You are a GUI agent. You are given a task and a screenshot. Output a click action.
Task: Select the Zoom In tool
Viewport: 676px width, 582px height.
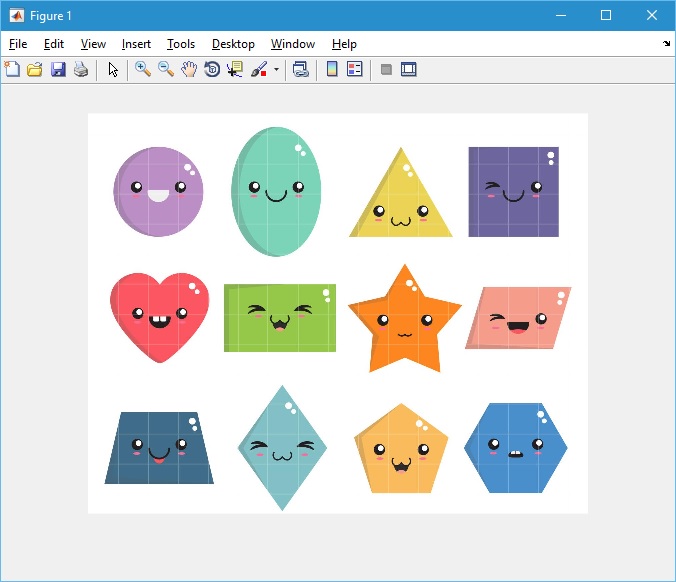coord(143,69)
